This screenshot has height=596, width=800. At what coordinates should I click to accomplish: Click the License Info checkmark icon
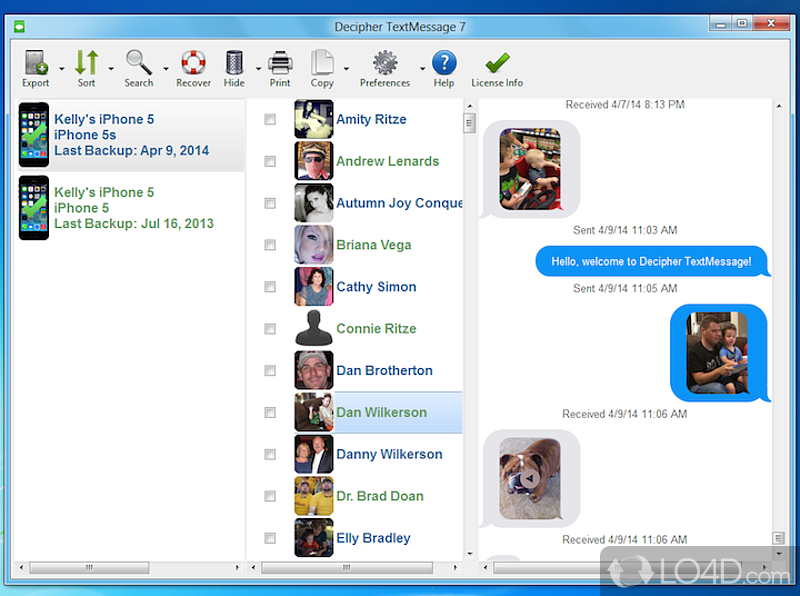tap(497, 63)
